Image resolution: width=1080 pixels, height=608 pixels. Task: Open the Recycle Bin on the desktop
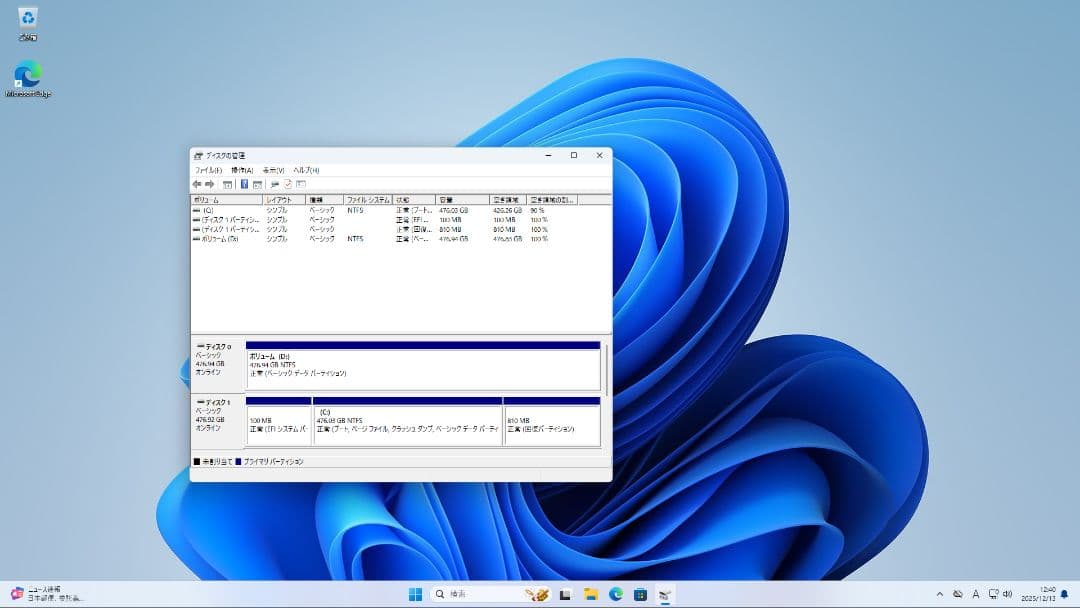(x=25, y=20)
